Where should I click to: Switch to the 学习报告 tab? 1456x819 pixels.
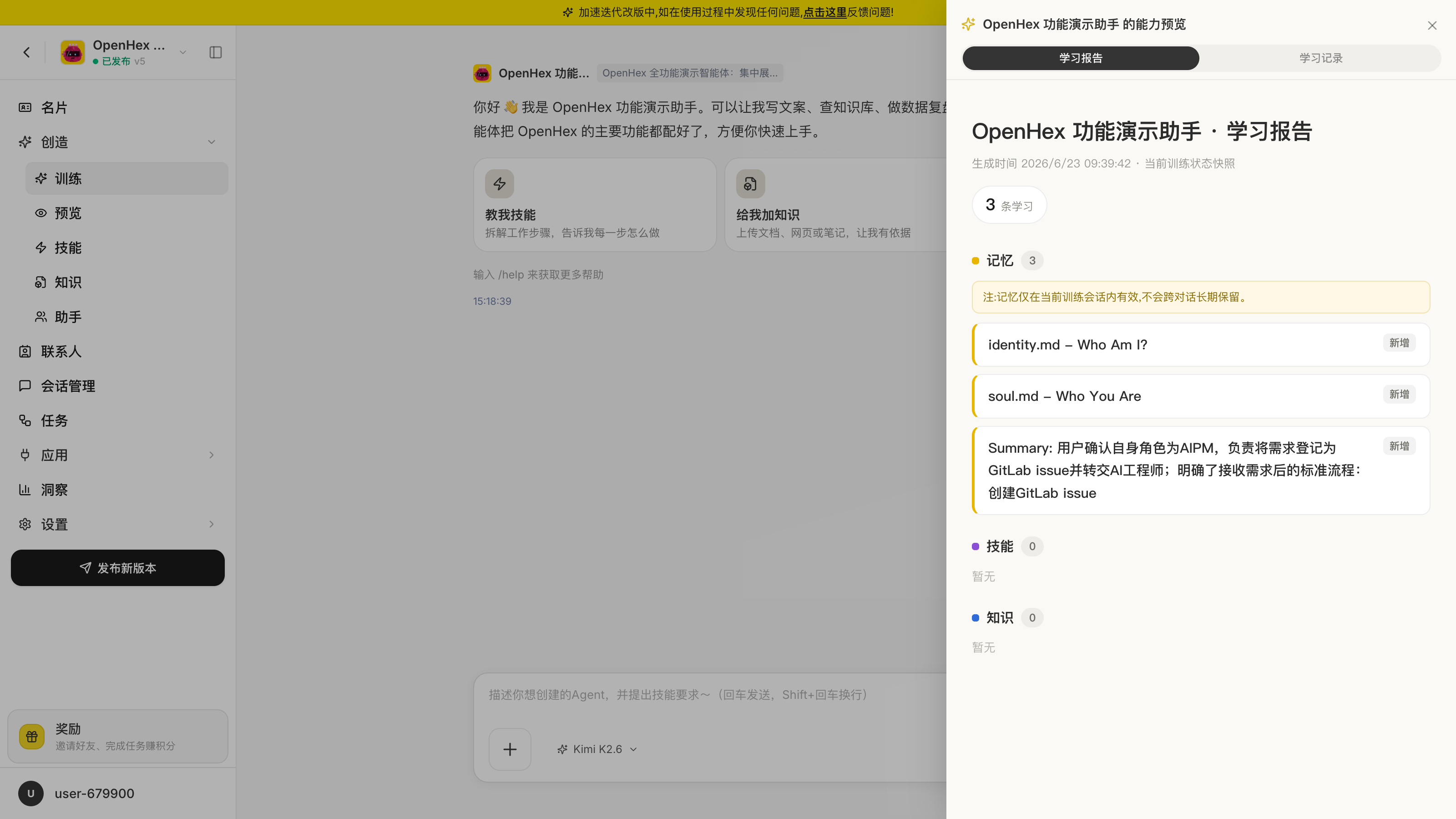point(1081,58)
